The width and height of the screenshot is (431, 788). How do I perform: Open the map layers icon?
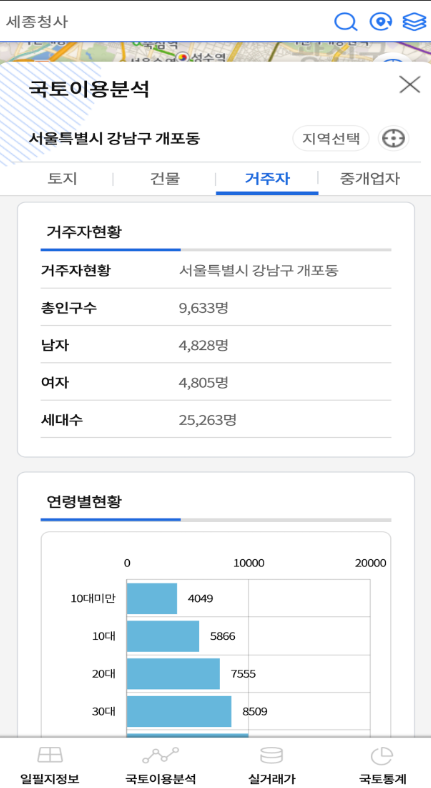(414, 22)
